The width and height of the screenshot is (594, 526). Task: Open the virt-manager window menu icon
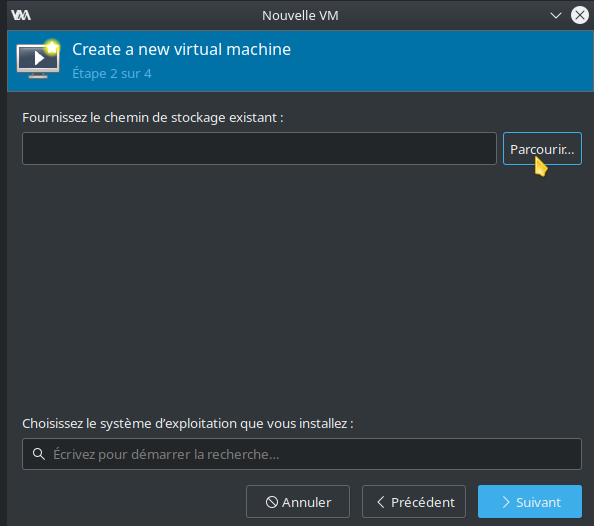(21, 15)
